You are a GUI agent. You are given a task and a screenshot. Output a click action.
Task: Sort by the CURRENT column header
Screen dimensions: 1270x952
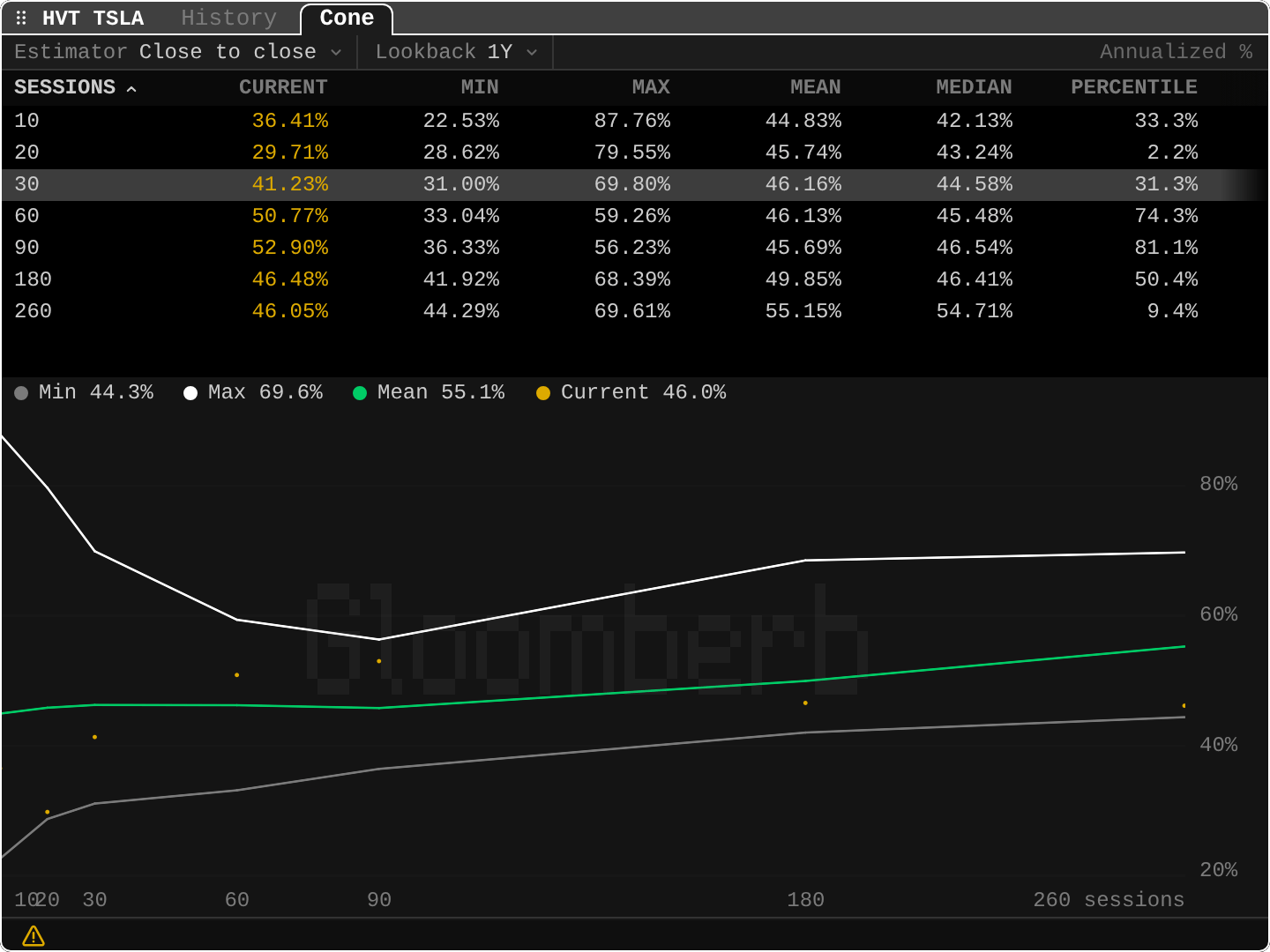pos(283,87)
